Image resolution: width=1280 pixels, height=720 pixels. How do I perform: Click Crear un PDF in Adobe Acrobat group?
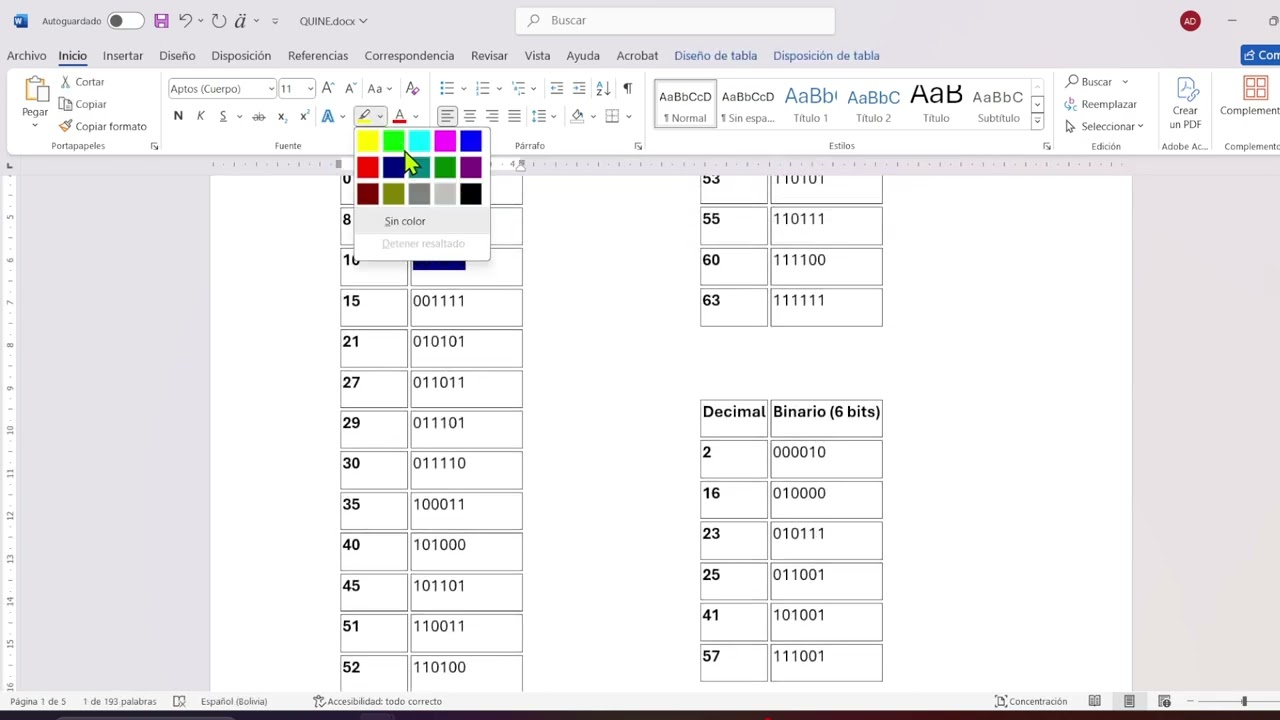[x=1185, y=103]
